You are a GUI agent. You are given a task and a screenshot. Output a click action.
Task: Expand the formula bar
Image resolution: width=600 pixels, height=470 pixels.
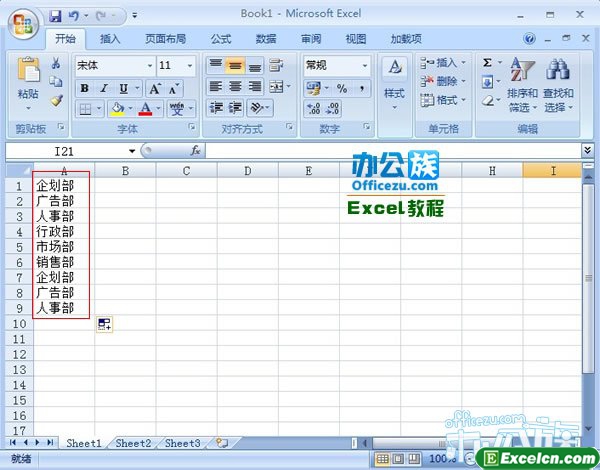coord(588,150)
